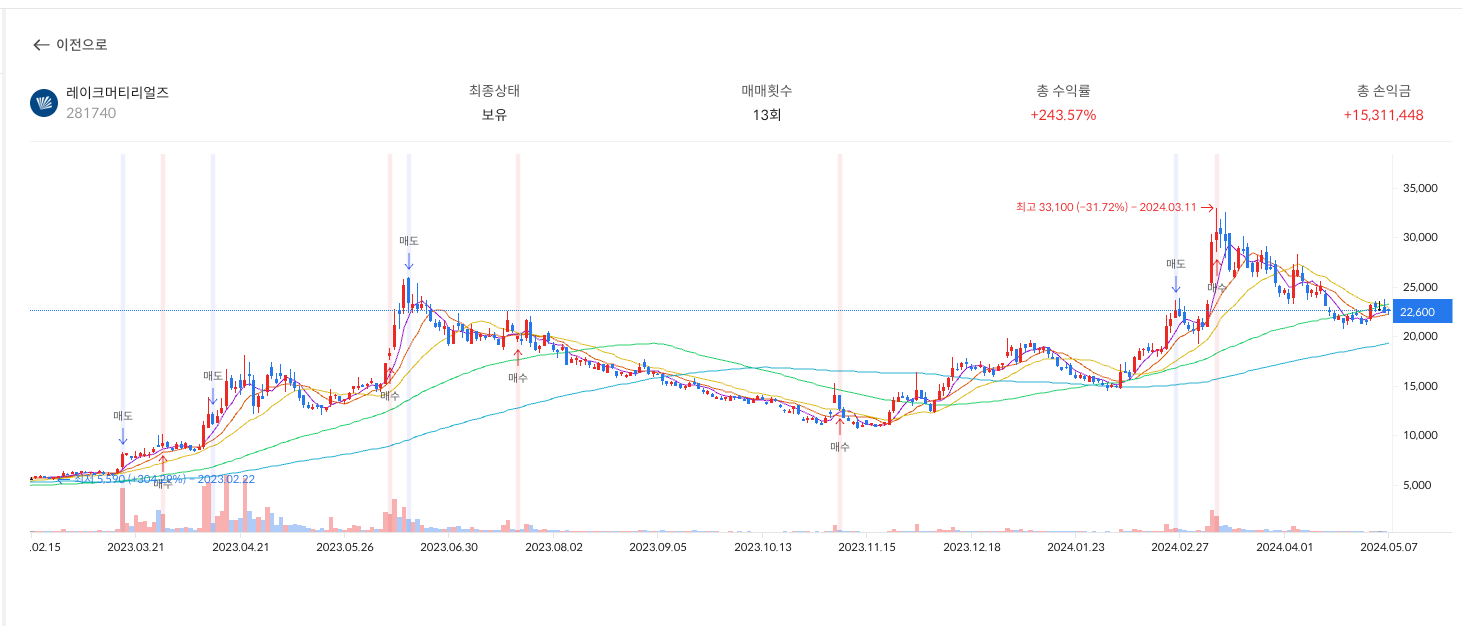Viewport: 1462px width, 626px height.
Task: Click the +243.57% return value
Action: click(1063, 115)
